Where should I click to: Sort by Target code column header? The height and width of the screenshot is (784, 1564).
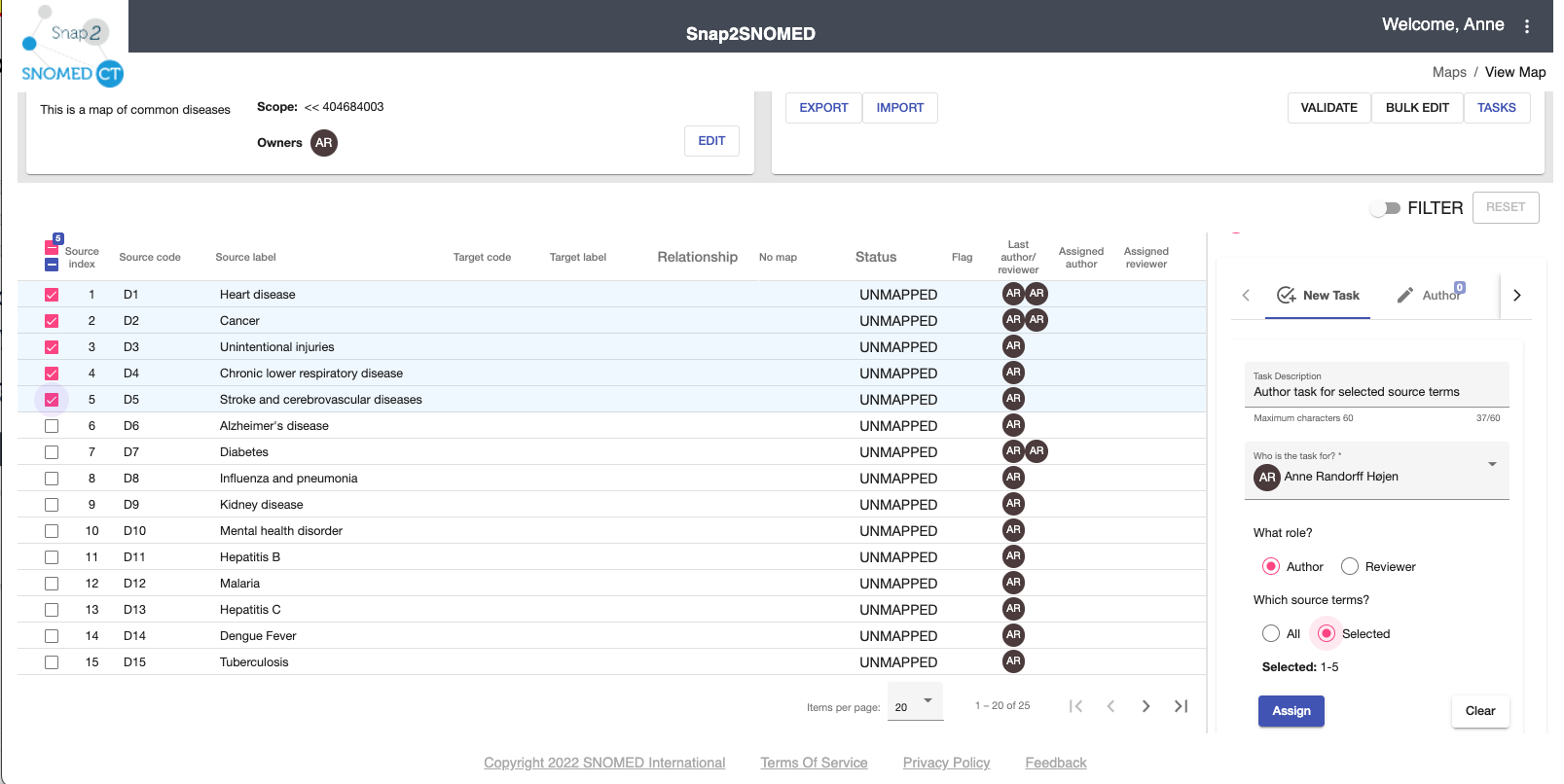pyautogui.click(x=482, y=258)
